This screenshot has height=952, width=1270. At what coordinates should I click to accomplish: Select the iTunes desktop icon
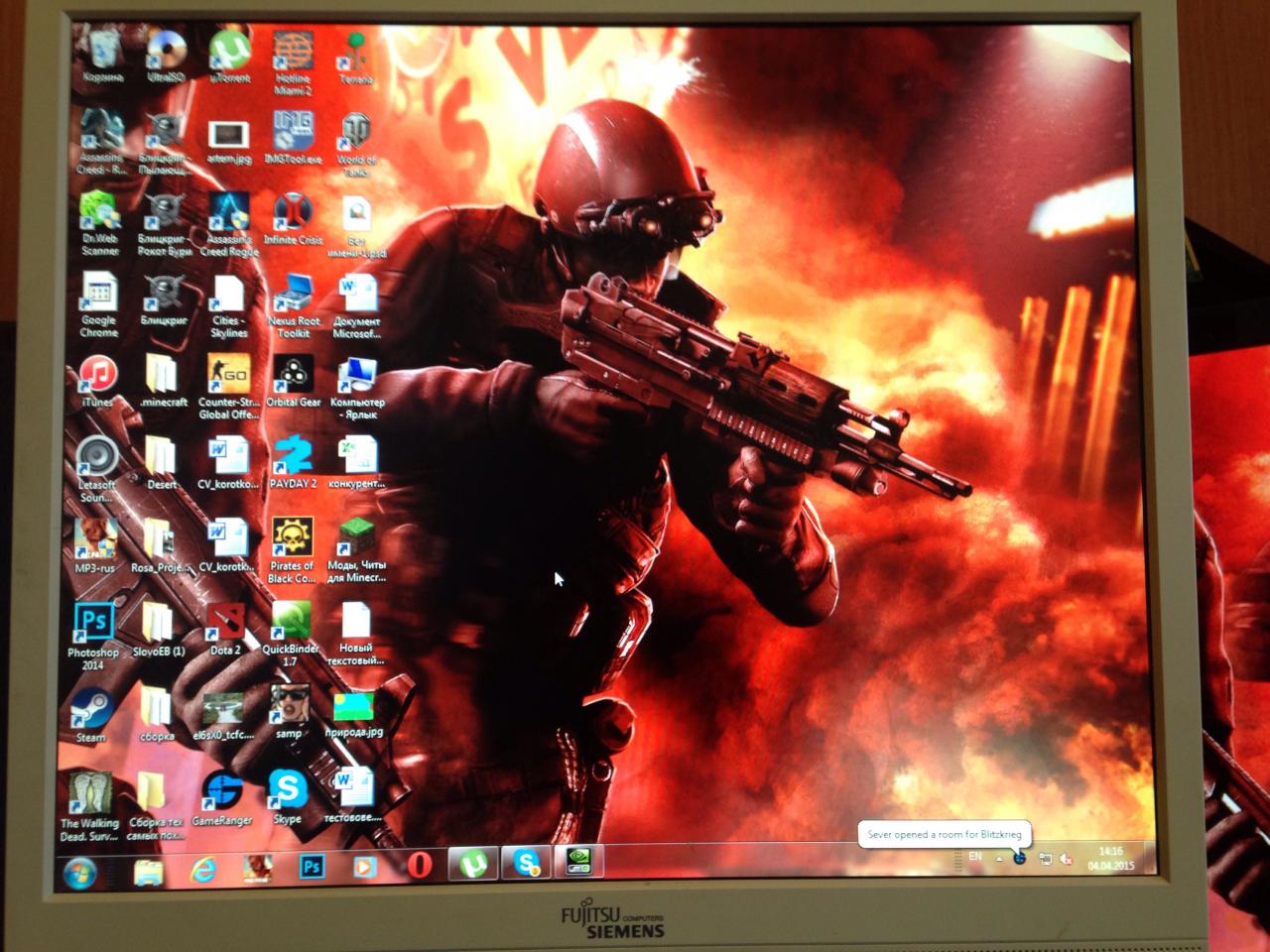pyautogui.click(x=97, y=377)
